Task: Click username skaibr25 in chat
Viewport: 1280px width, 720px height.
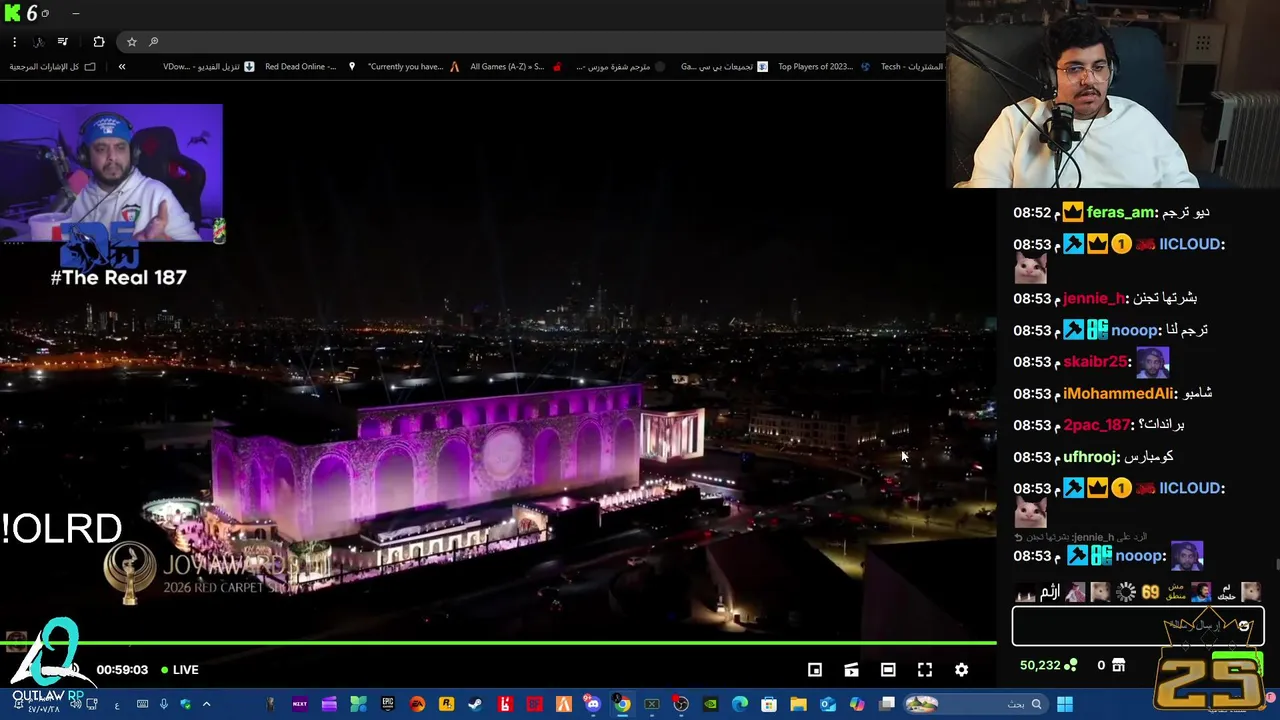Action: click(x=1095, y=362)
